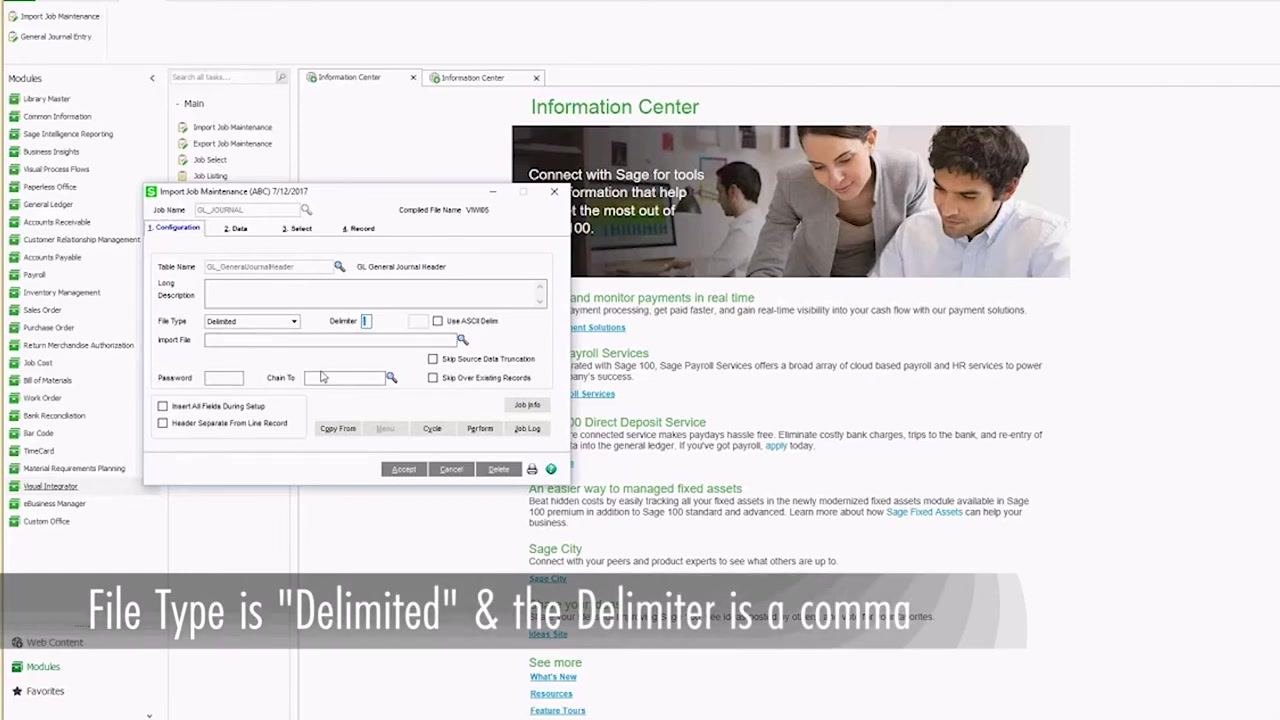The width and height of the screenshot is (1280, 720).
Task: Open the Job Log button
Action: (x=527, y=429)
